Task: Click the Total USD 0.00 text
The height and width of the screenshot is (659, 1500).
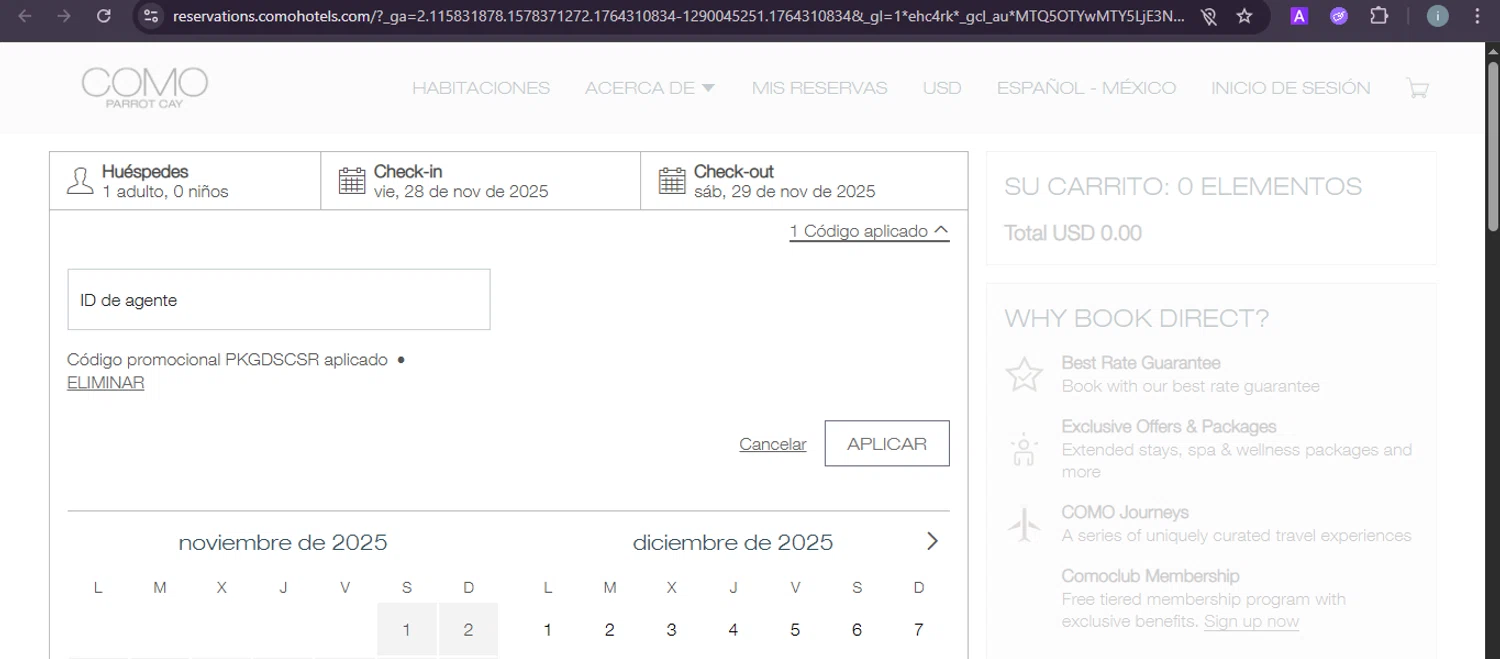Action: [x=1073, y=233]
